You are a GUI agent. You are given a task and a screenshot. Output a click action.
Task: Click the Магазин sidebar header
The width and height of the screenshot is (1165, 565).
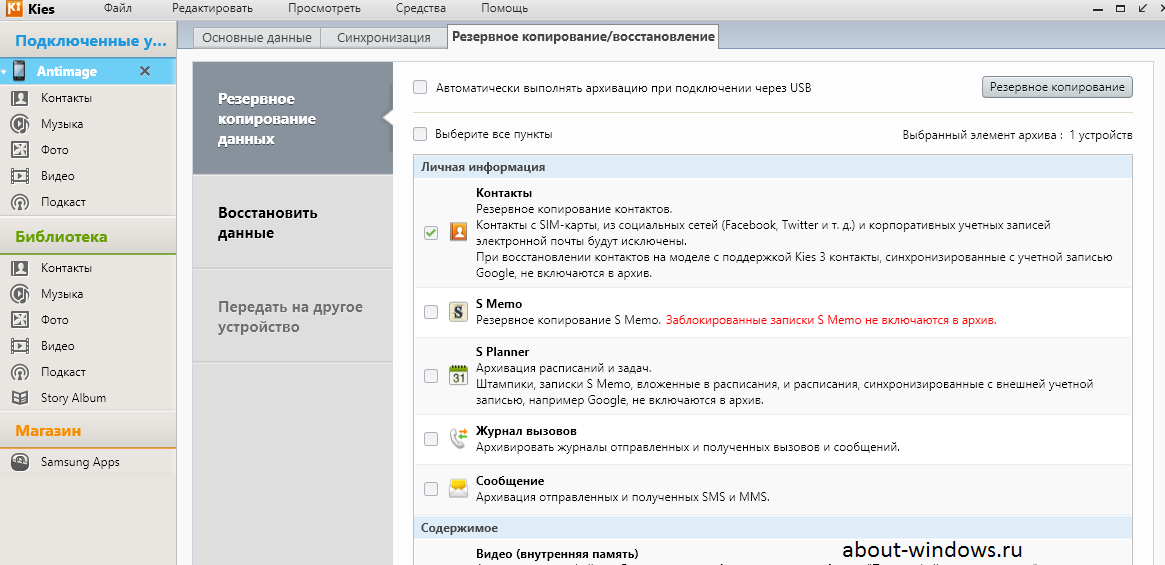click(88, 430)
